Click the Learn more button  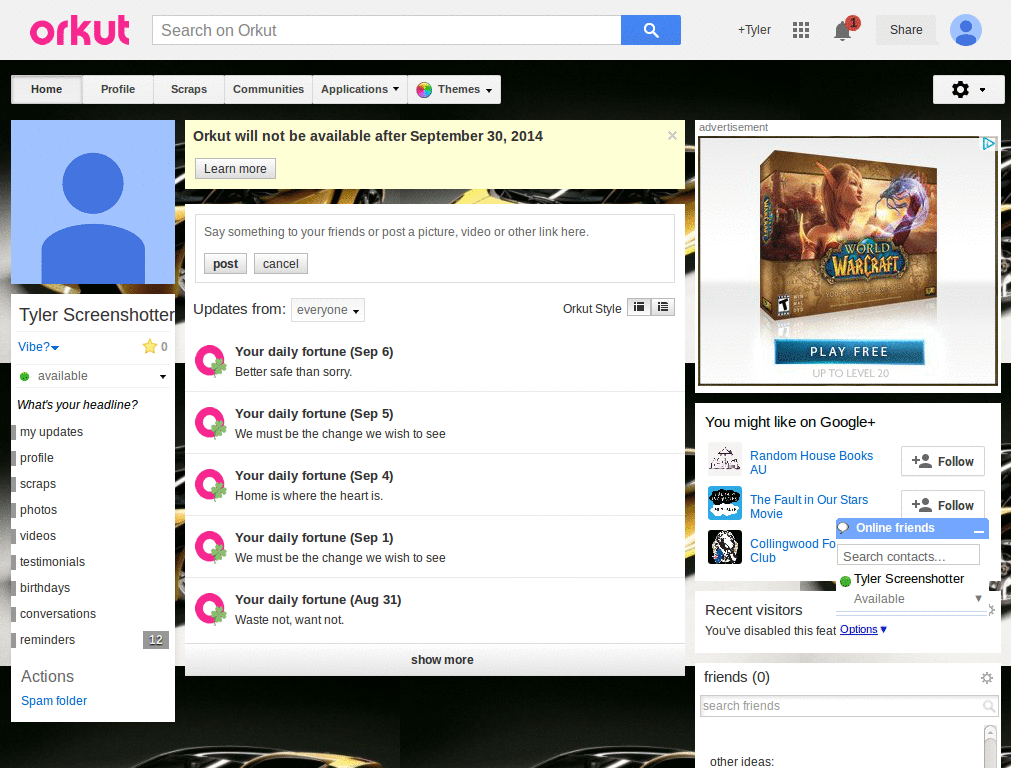tap(235, 168)
